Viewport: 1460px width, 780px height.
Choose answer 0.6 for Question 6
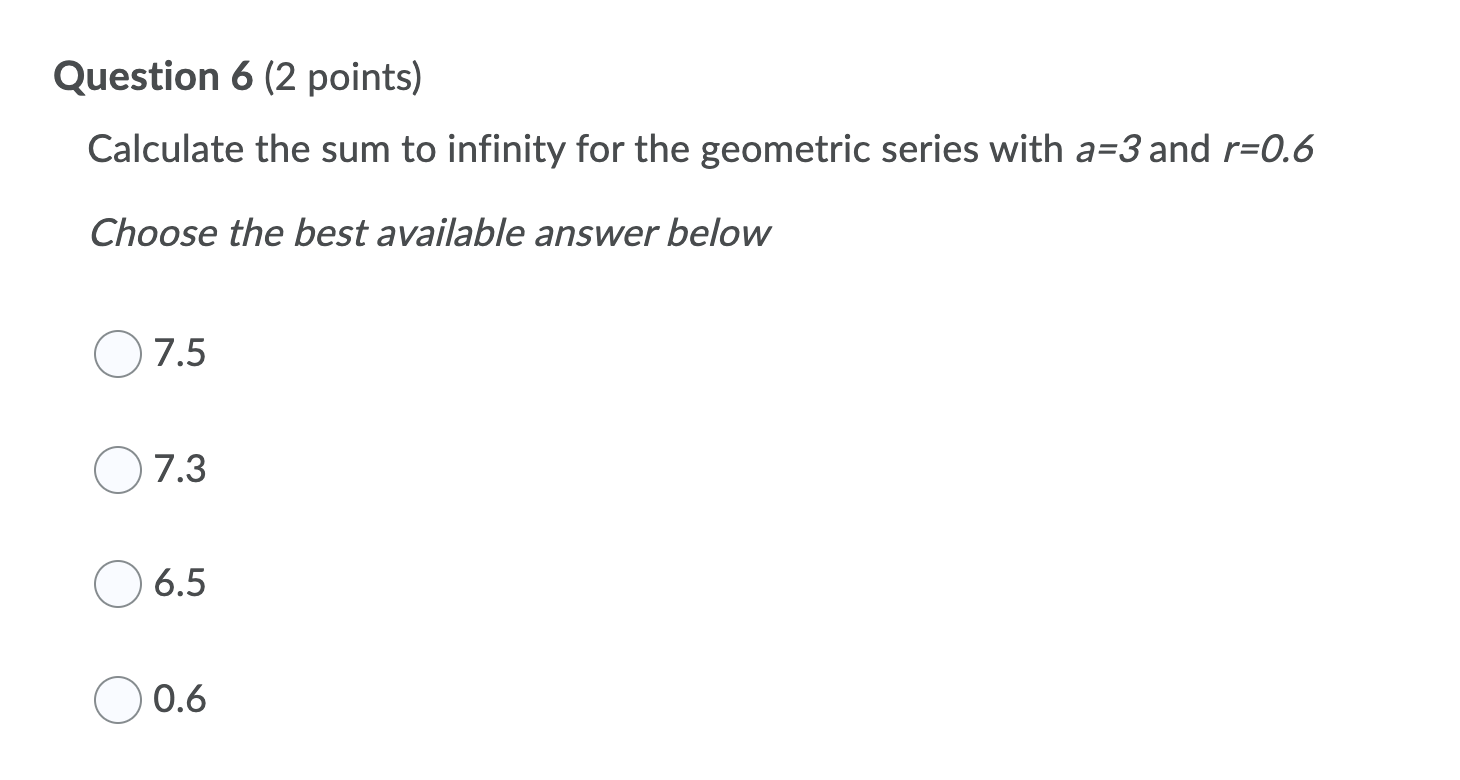point(117,700)
